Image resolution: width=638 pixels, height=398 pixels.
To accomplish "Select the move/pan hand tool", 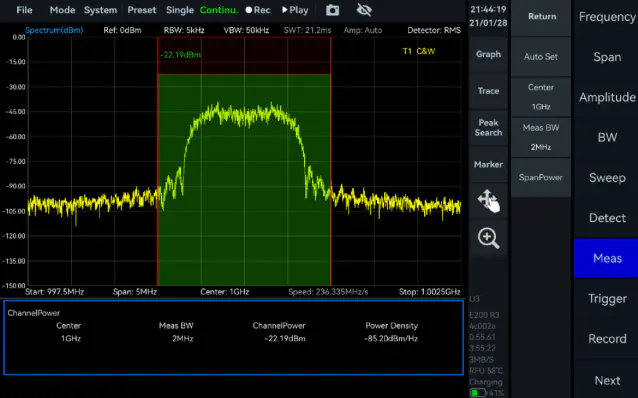I will coord(488,201).
